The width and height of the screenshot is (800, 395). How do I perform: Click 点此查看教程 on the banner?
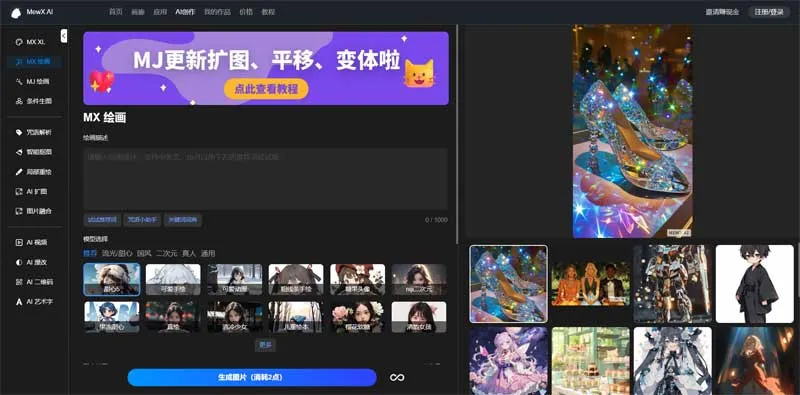point(266,89)
